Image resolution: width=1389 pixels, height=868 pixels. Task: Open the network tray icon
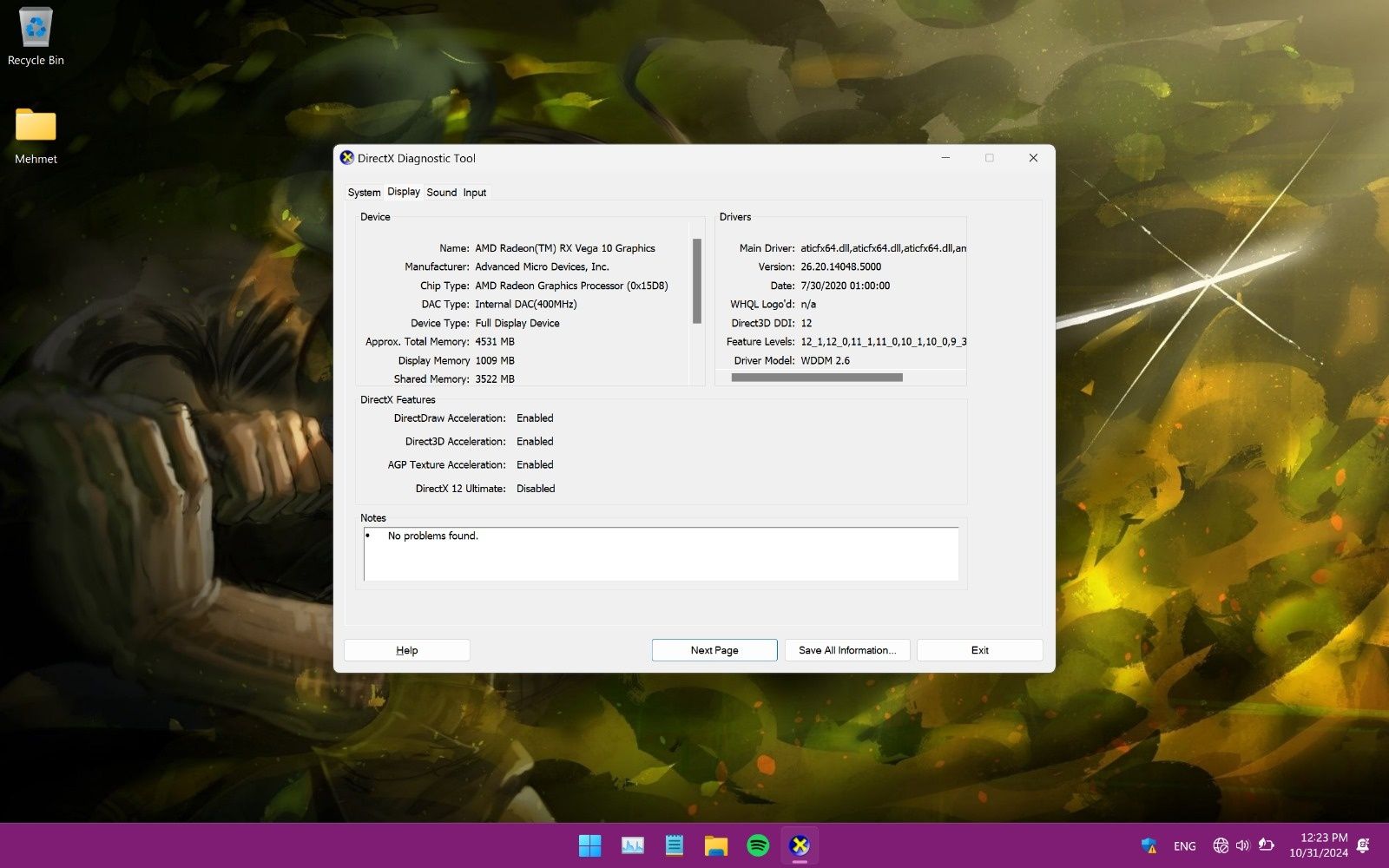1221,845
